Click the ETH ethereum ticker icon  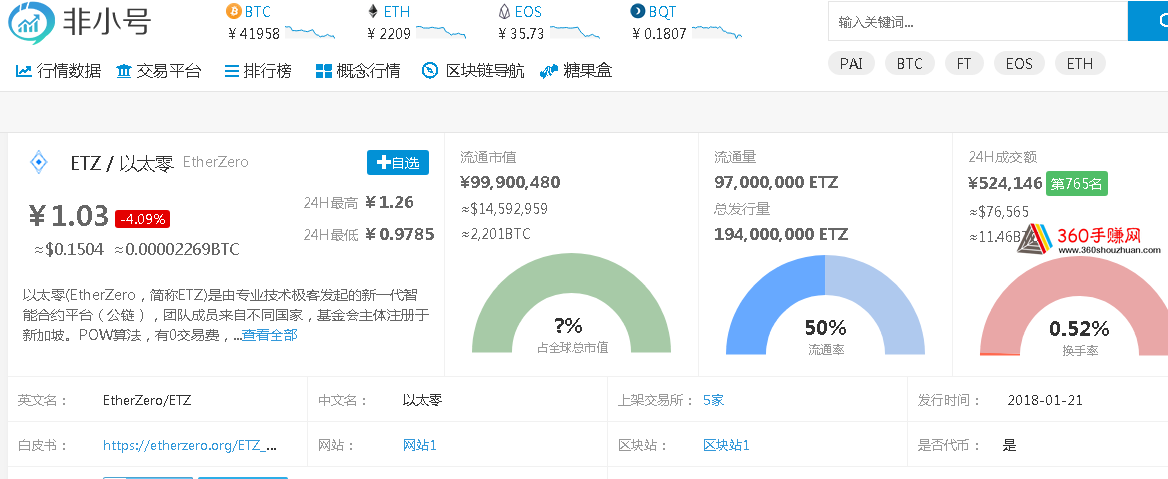pos(372,11)
